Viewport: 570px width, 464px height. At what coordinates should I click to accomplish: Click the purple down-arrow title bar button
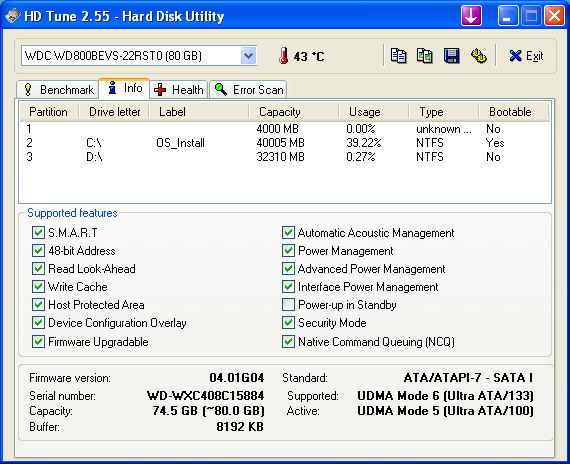click(471, 16)
